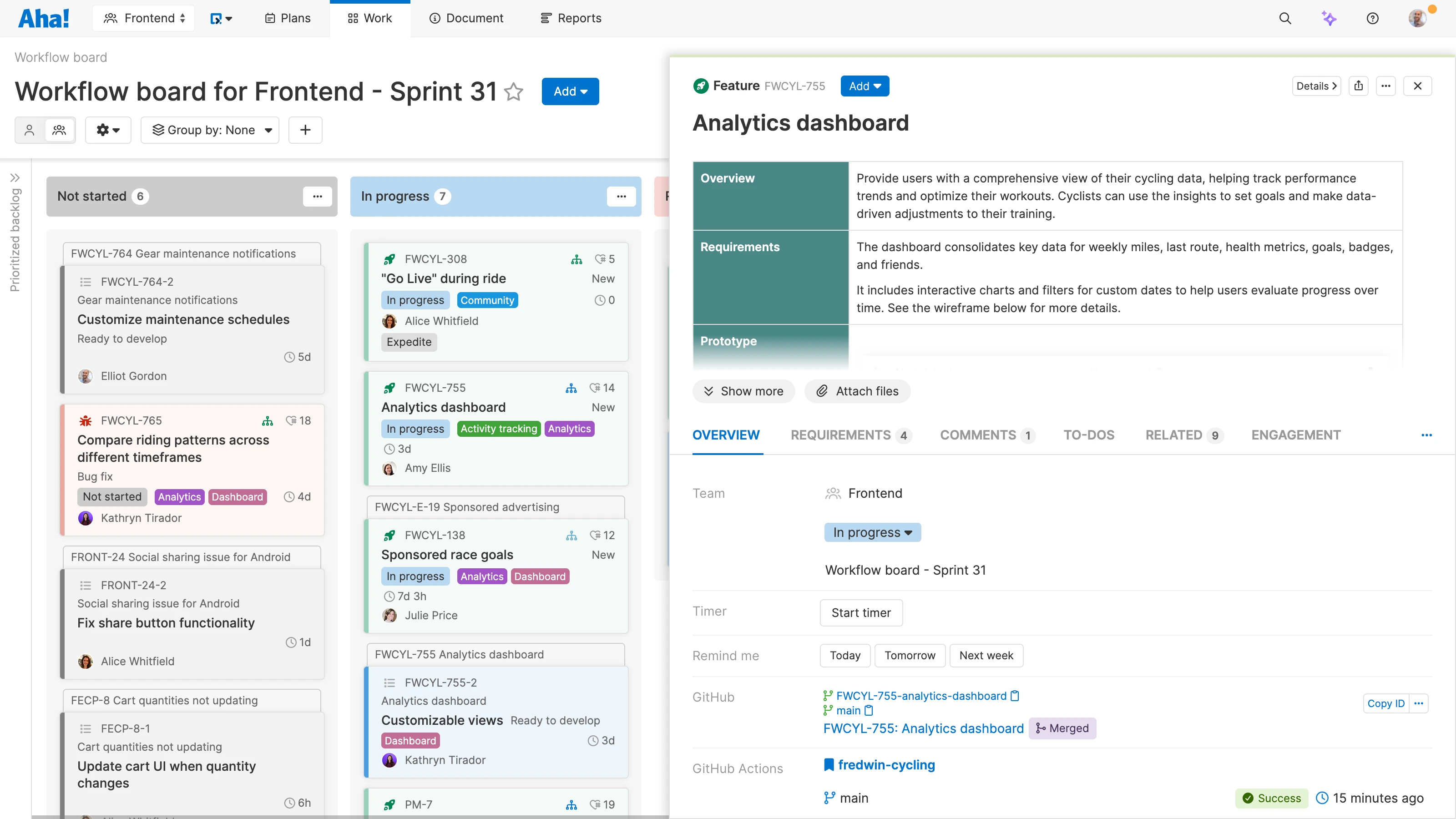Expand the collapsed Prioritized backlog panel
This screenshot has width=1456, height=819.
tap(16, 177)
